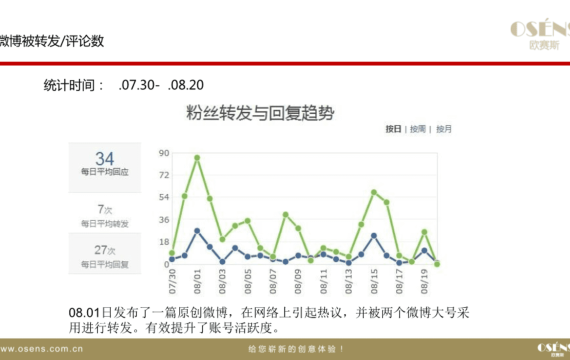Switch chart to 按月 monthly view
This screenshot has width=570, height=360.
click(443, 129)
